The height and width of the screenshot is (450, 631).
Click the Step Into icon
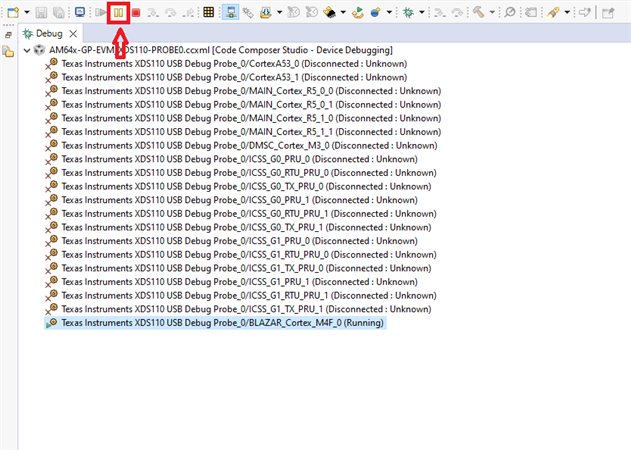(x=153, y=13)
